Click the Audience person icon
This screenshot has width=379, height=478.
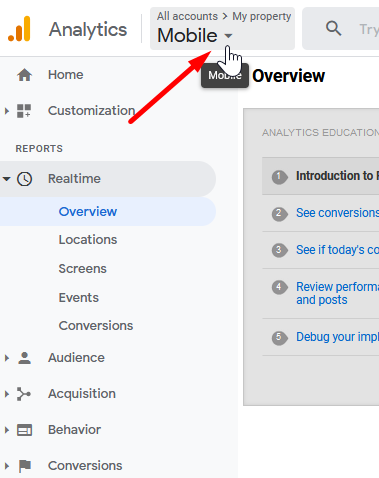click(x=24, y=358)
